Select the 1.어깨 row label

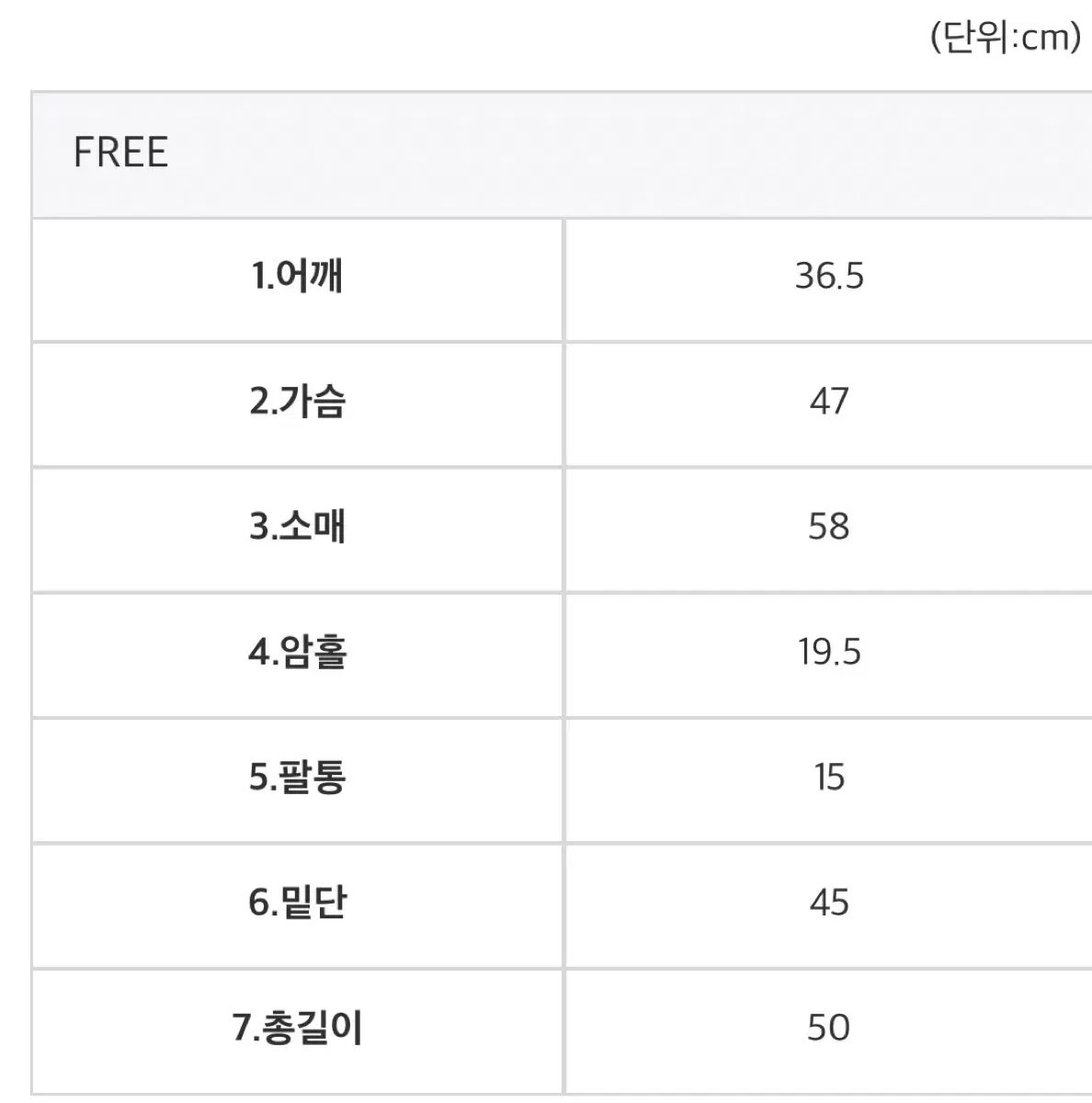pos(297,277)
